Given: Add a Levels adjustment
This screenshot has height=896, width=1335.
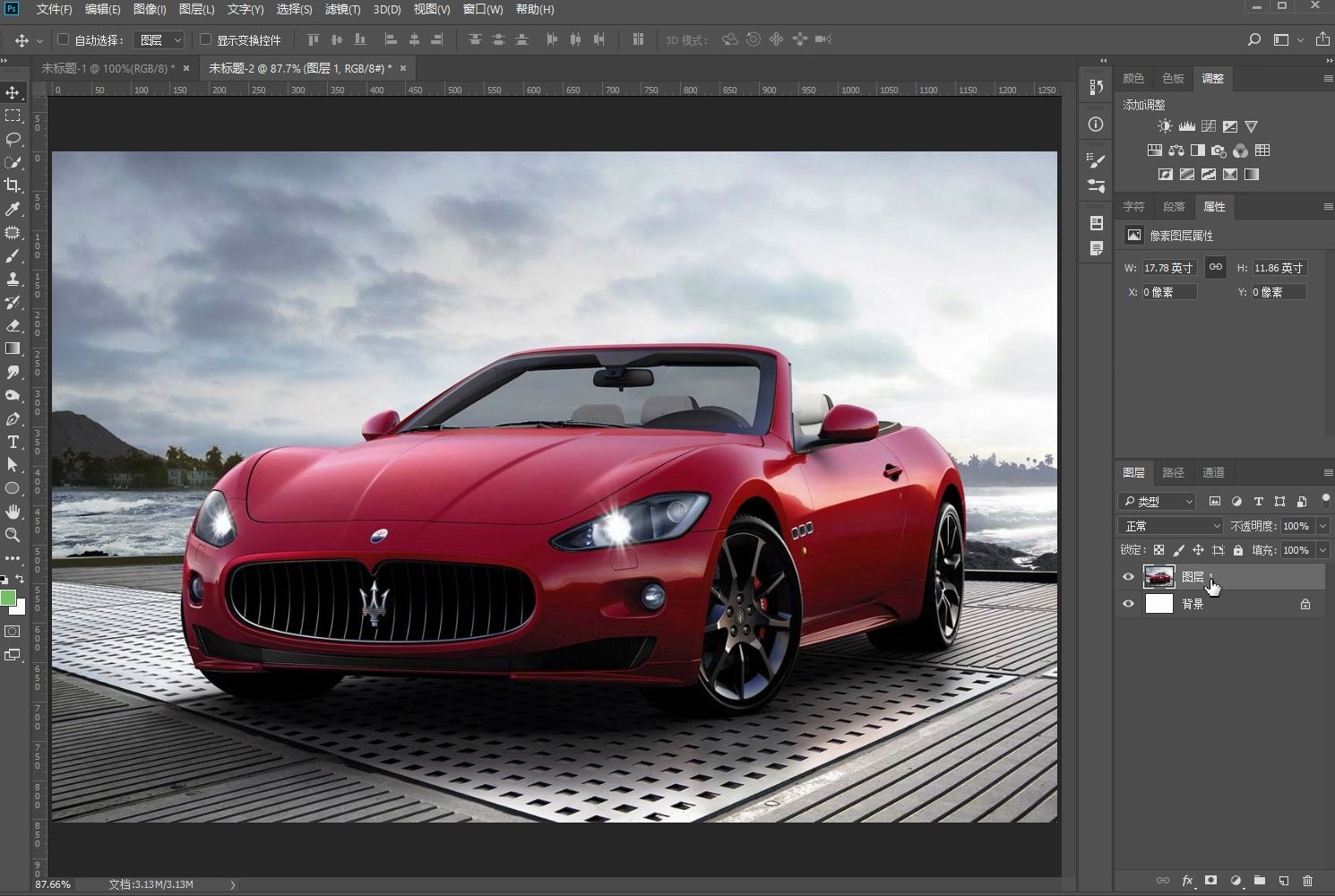Looking at the screenshot, I should [x=1186, y=126].
